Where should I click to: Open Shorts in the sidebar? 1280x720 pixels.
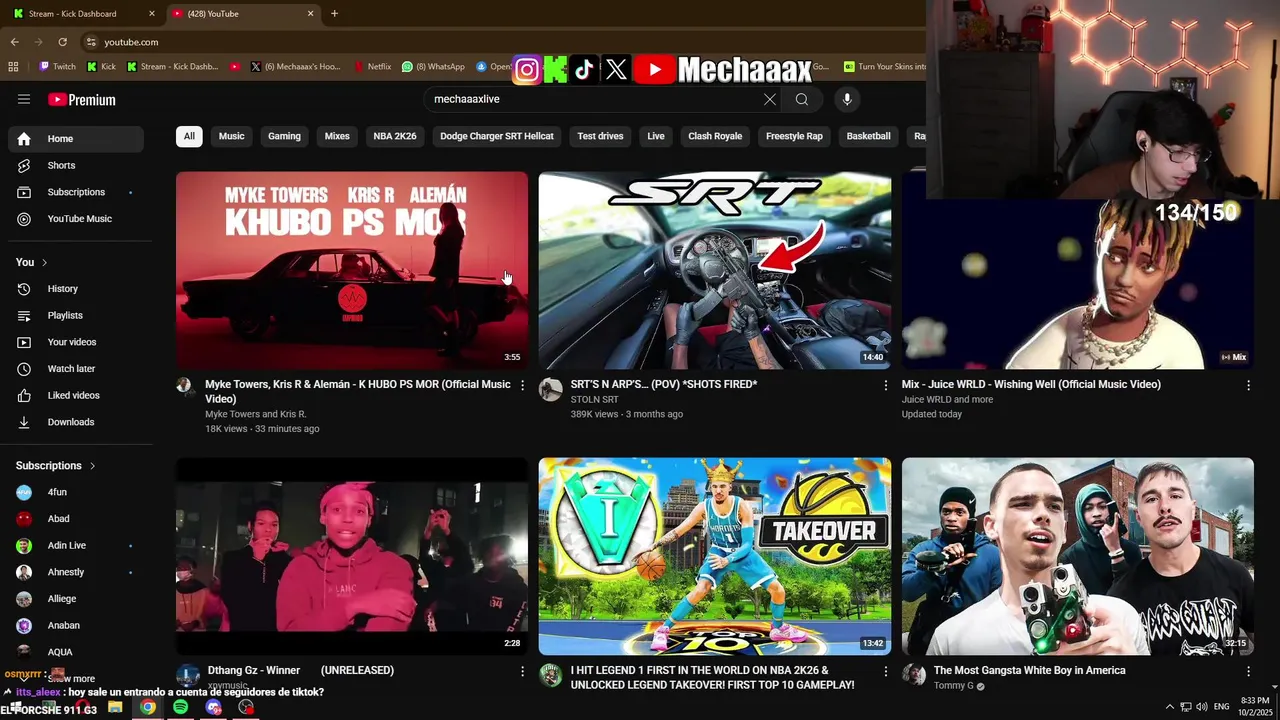click(76, 165)
